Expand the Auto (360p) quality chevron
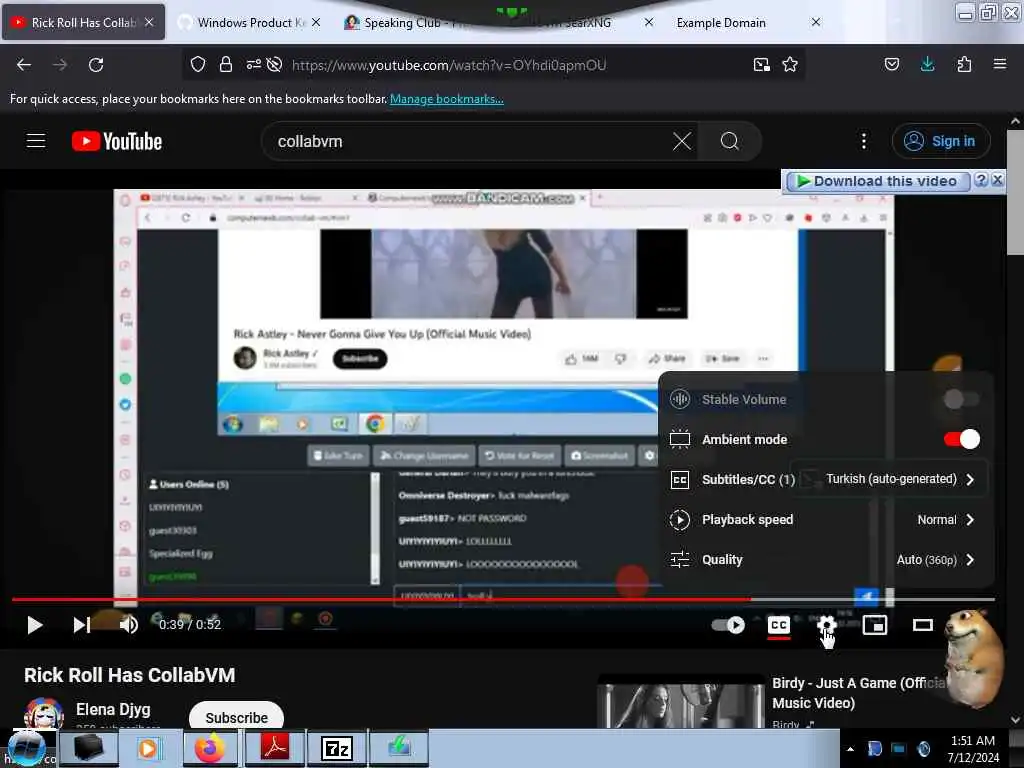 pos(970,560)
